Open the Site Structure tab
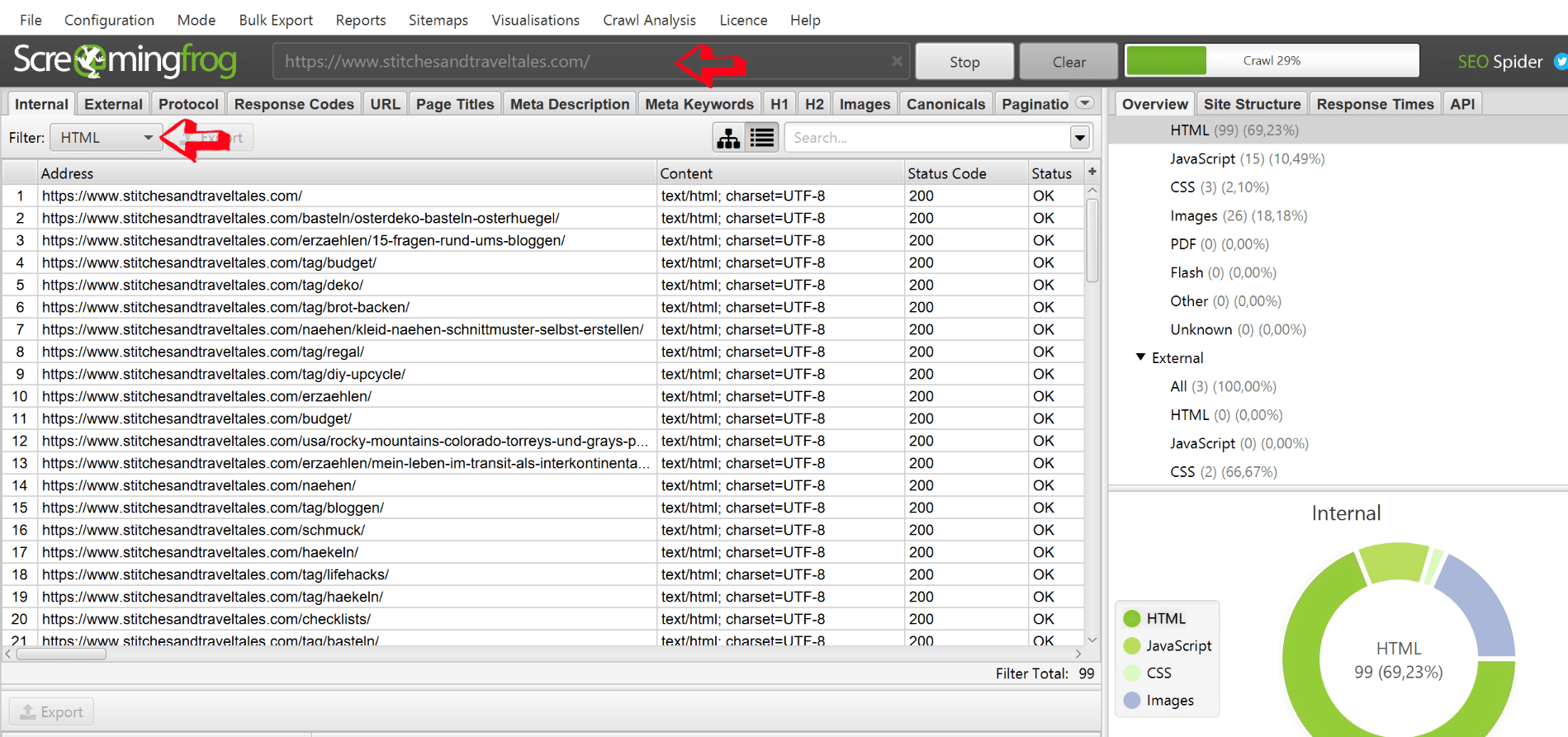1568x737 pixels. tap(1252, 104)
